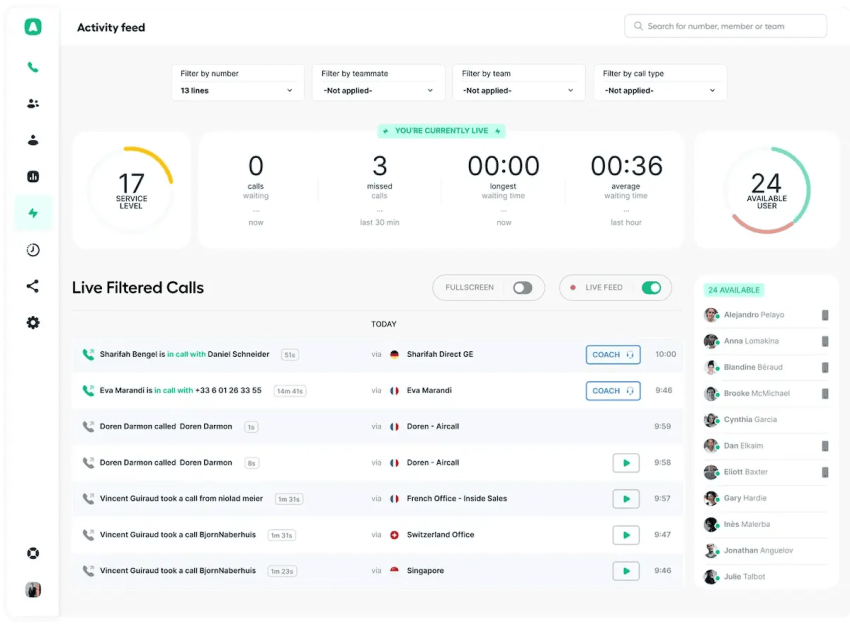Click the 14m 41s duration badge

[290, 391]
